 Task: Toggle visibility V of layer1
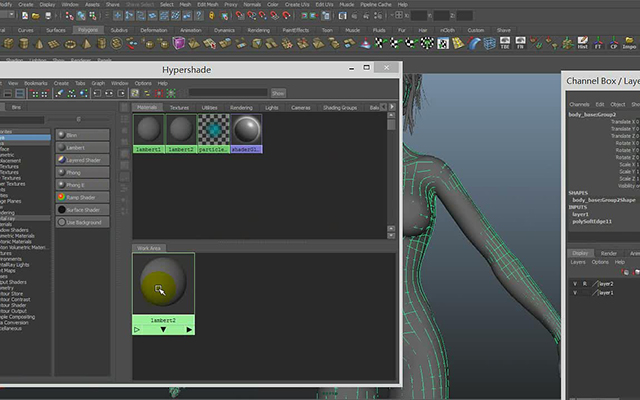[x=575, y=293]
